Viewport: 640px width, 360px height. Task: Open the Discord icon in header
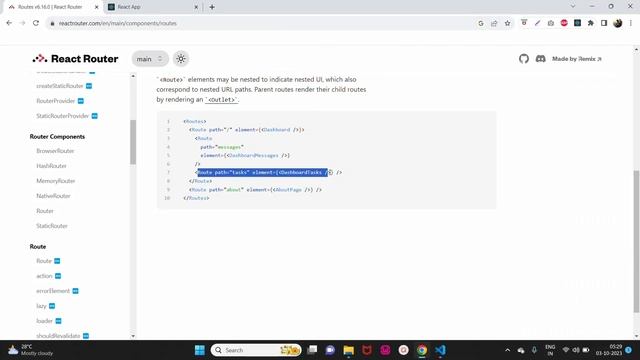pos(540,59)
